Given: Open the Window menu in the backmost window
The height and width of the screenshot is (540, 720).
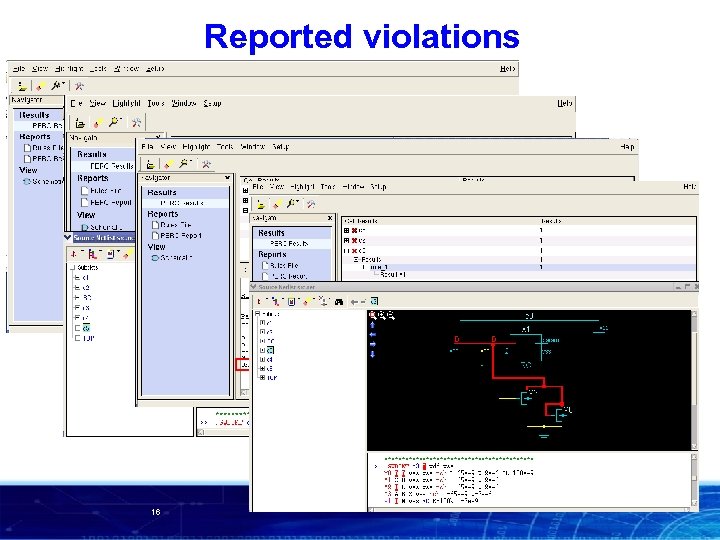Looking at the screenshot, I should click(126, 68).
